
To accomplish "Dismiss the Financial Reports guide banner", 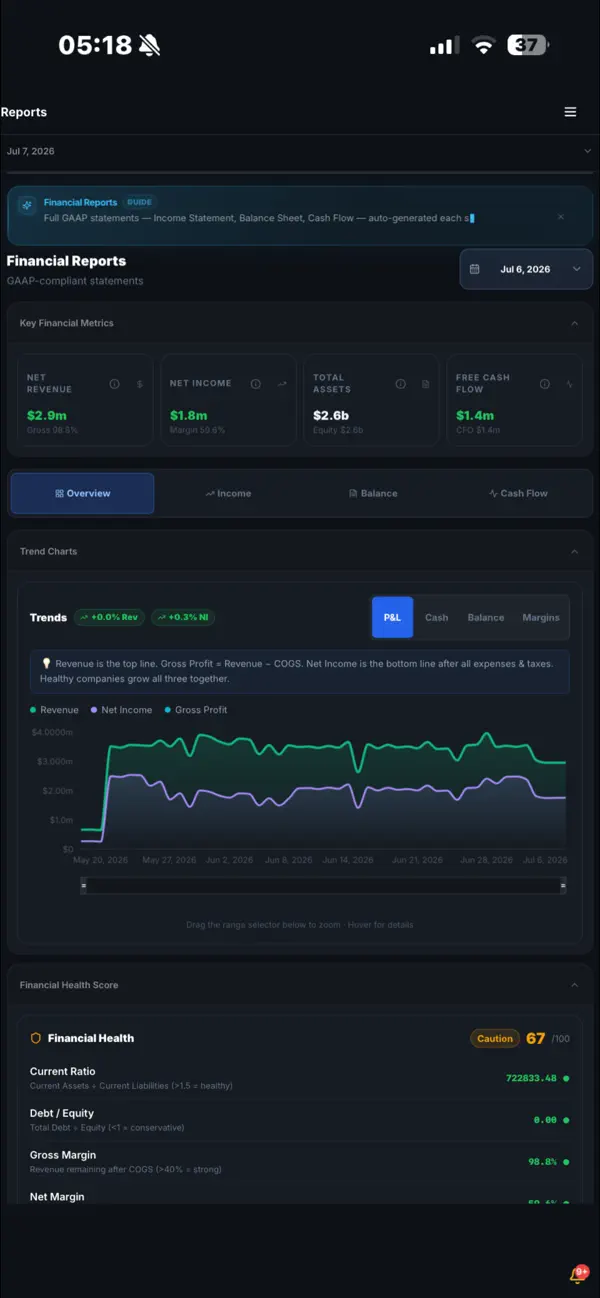I will point(560,217).
